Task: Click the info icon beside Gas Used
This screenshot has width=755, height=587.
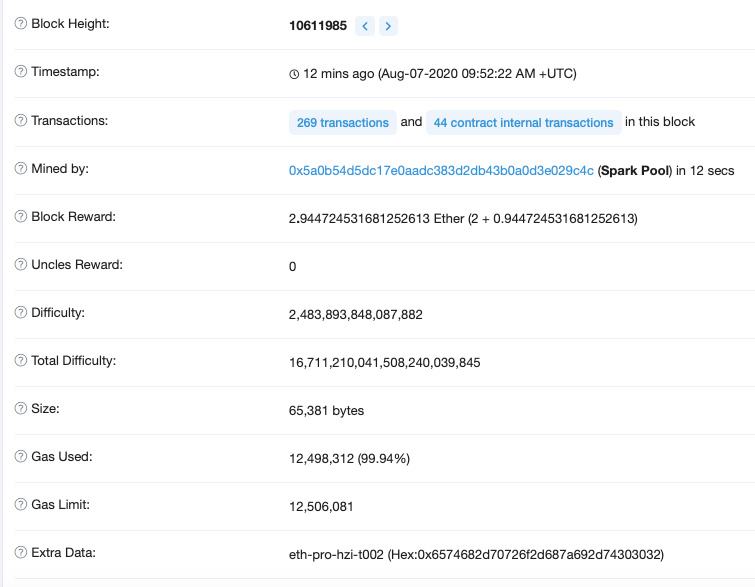Action: coord(21,457)
